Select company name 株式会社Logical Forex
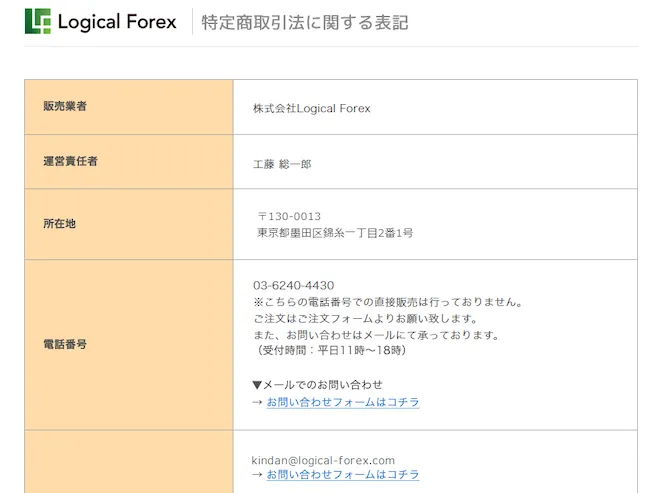The width and height of the screenshot is (650, 493). coord(312,109)
